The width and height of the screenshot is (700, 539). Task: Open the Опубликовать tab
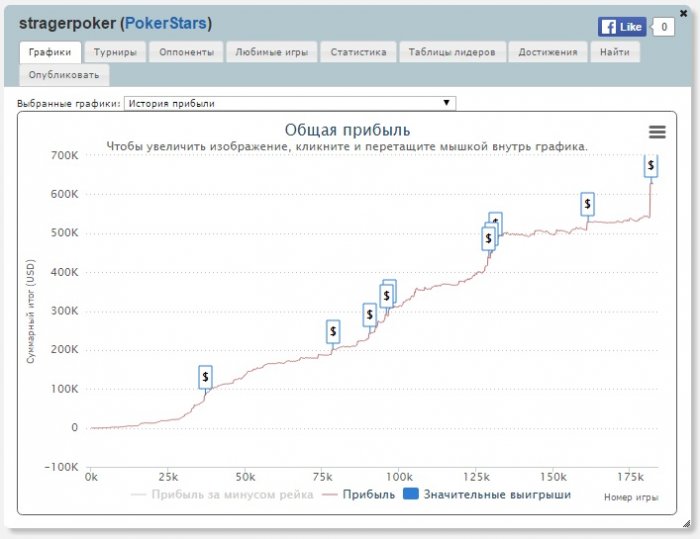pyautogui.click(x=64, y=75)
